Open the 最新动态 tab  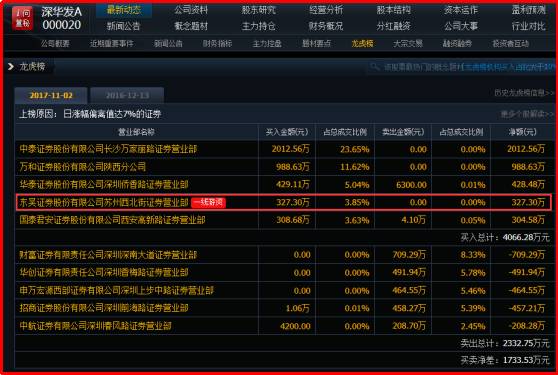tap(123, 10)
